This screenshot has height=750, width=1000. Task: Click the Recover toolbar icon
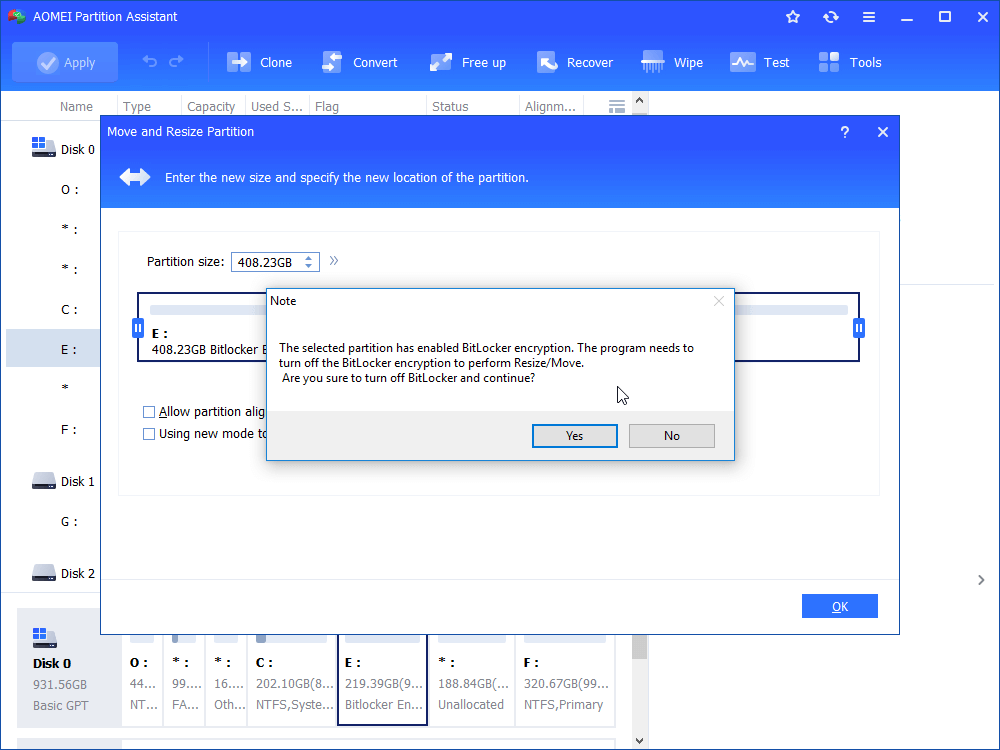546,61
